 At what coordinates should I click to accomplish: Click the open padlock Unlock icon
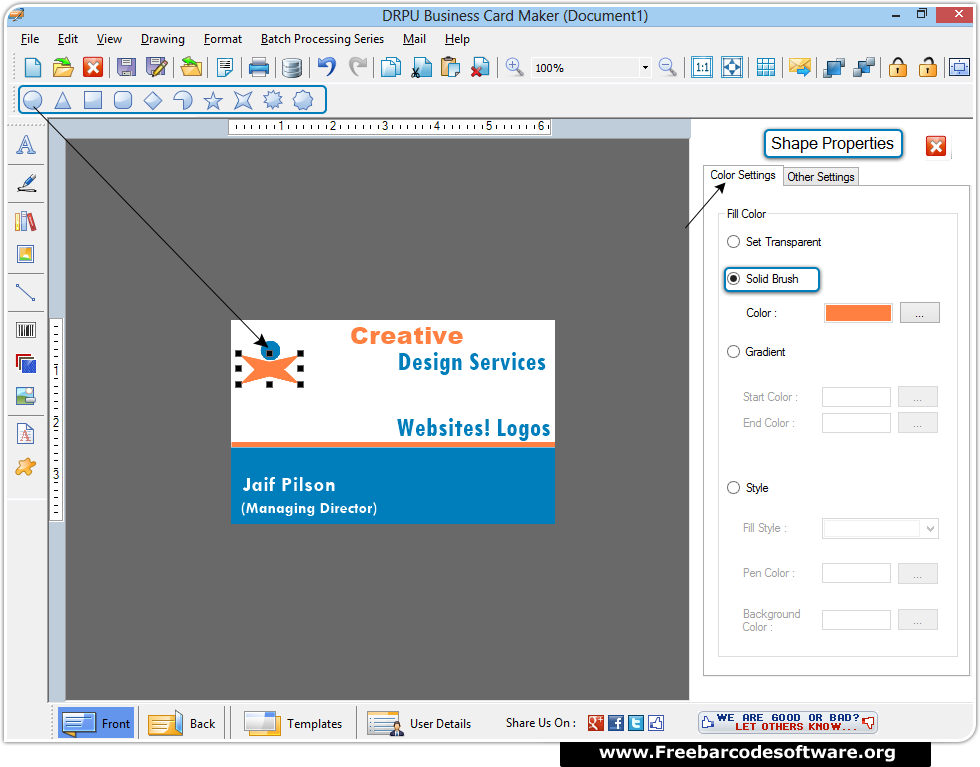[928, 67]
